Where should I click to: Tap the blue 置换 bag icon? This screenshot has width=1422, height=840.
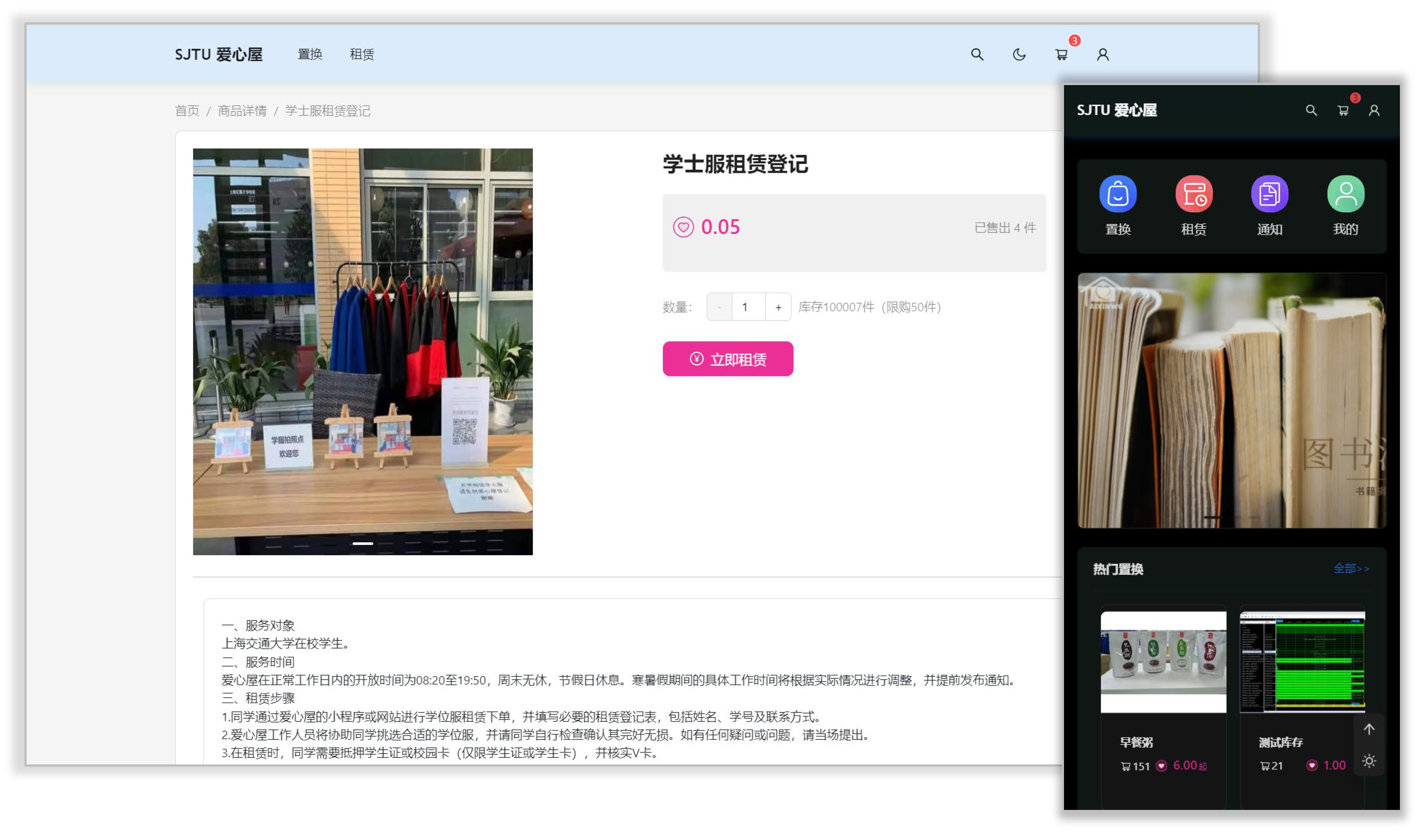coord(1117,194)
